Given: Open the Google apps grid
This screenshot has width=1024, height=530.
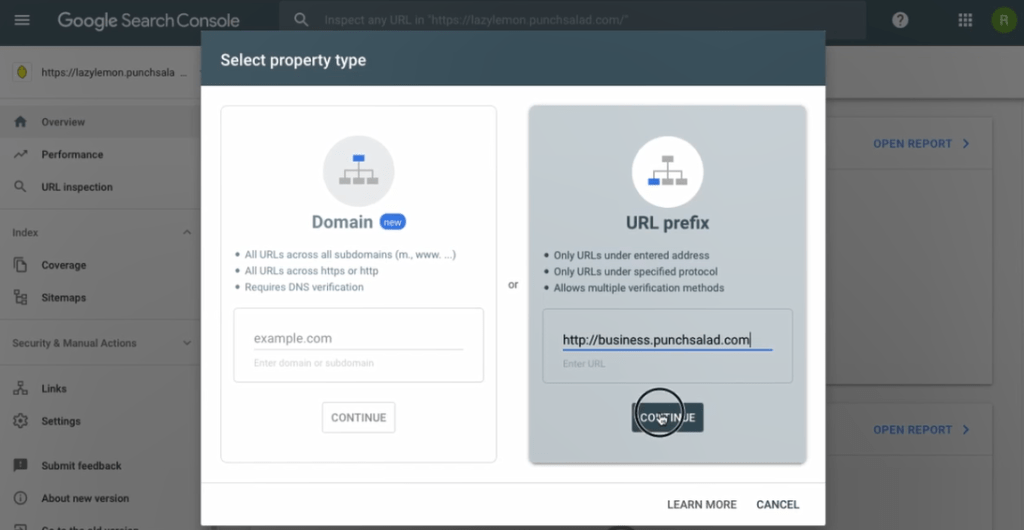Looking at the screenshot, I should (965, 20).
